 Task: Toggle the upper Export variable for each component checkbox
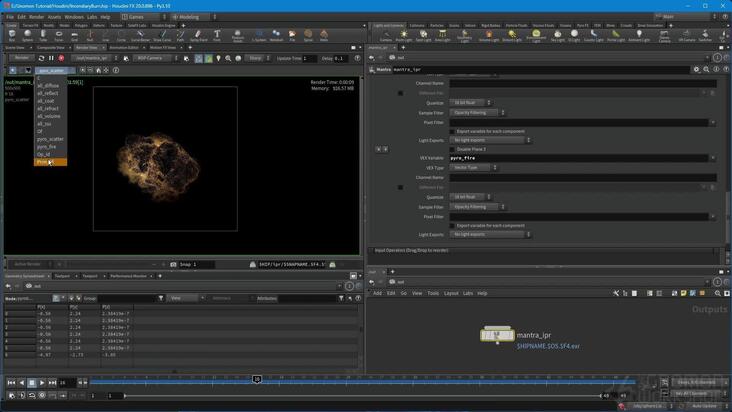click(452, 132)
